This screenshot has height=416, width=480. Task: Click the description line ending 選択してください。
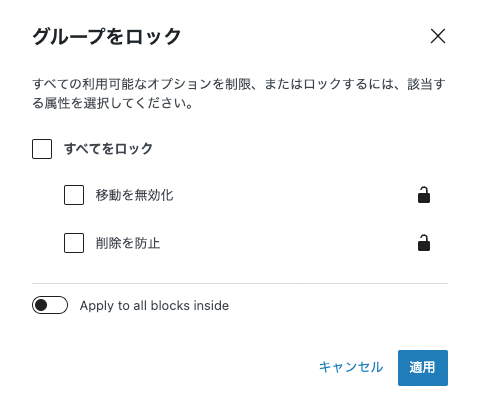(x=113, y=103)
